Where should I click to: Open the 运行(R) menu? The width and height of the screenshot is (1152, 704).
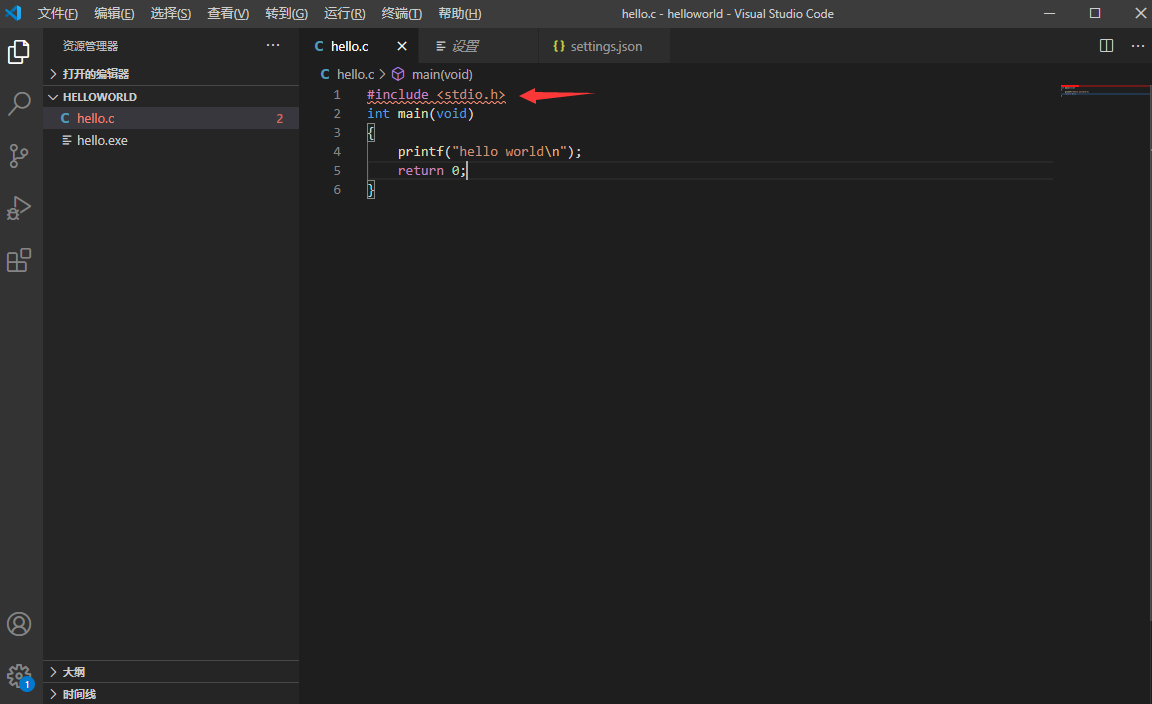pos(345,13)
